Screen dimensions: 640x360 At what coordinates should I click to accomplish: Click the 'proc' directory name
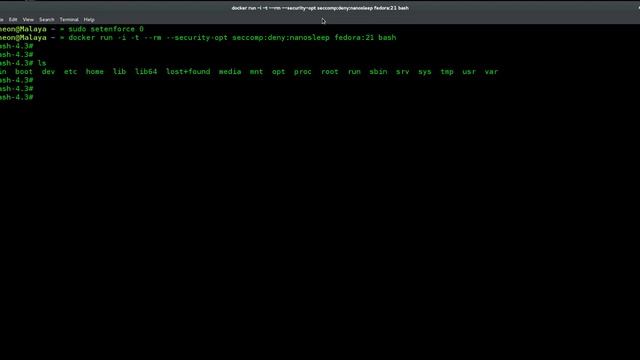[303, 71]
